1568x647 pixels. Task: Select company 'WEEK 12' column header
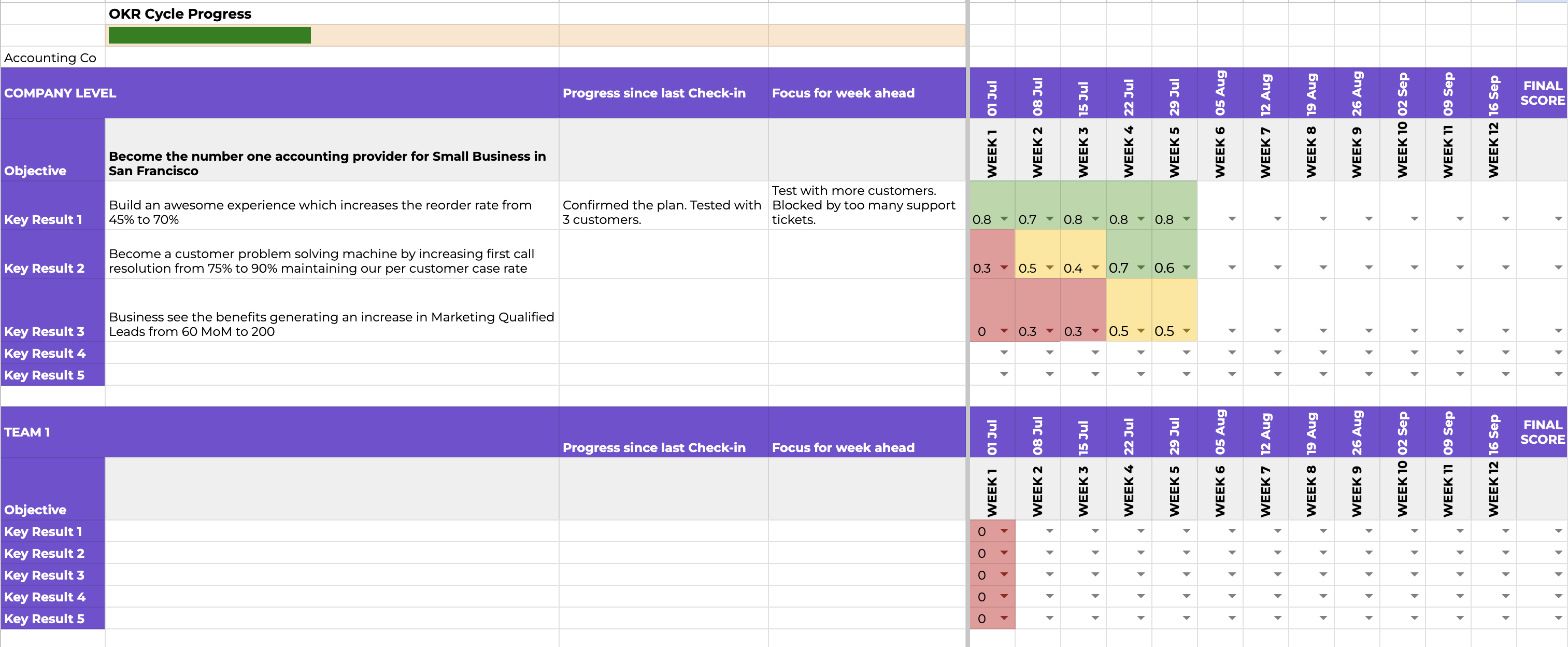tap(1493, 150)
